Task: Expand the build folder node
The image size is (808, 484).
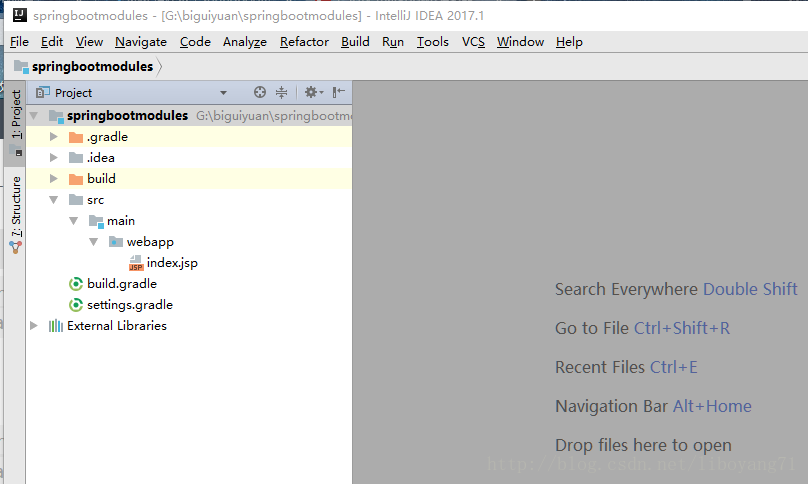Action: point(54,179)
